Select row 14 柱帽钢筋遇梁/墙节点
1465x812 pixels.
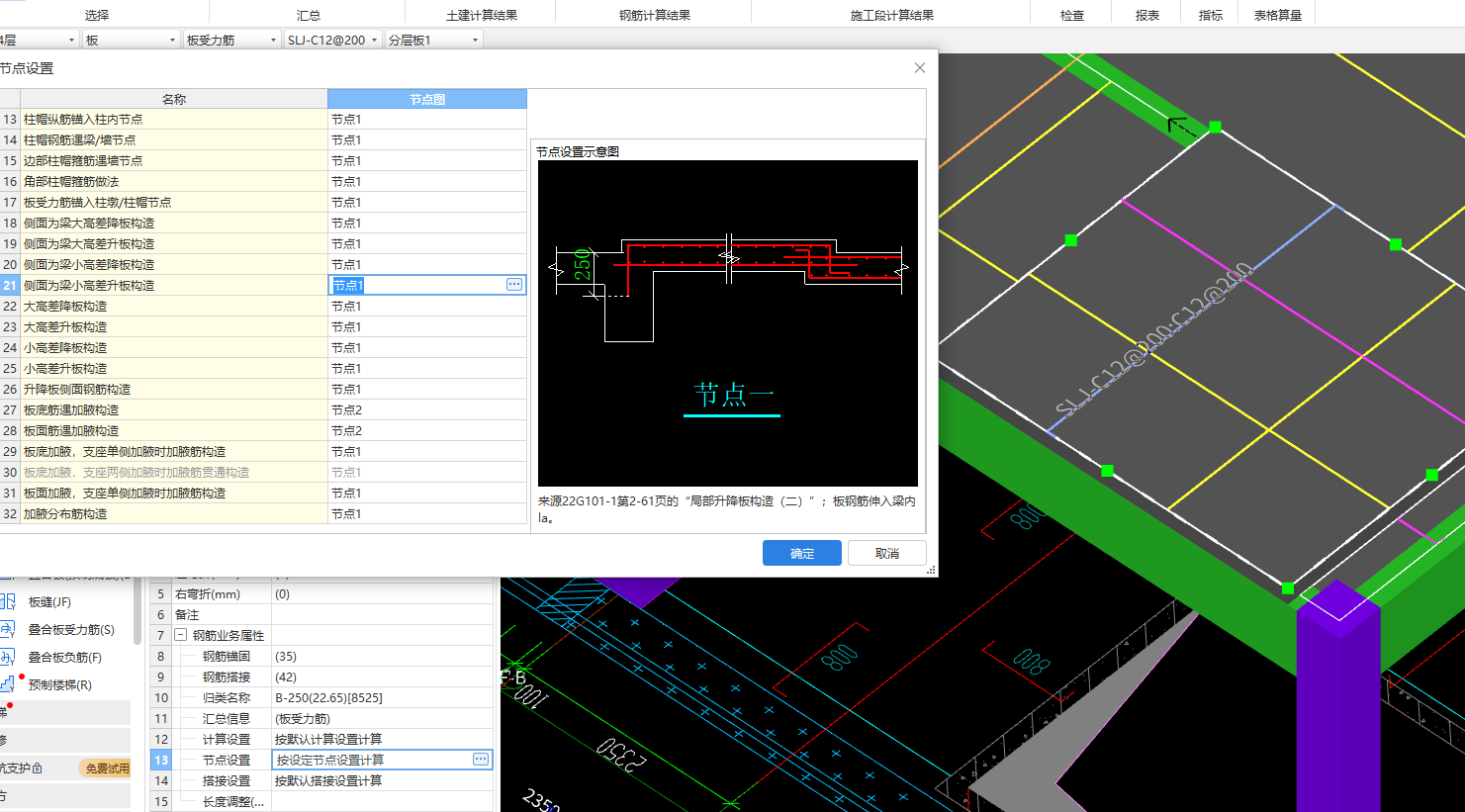(x=174, y=139)
